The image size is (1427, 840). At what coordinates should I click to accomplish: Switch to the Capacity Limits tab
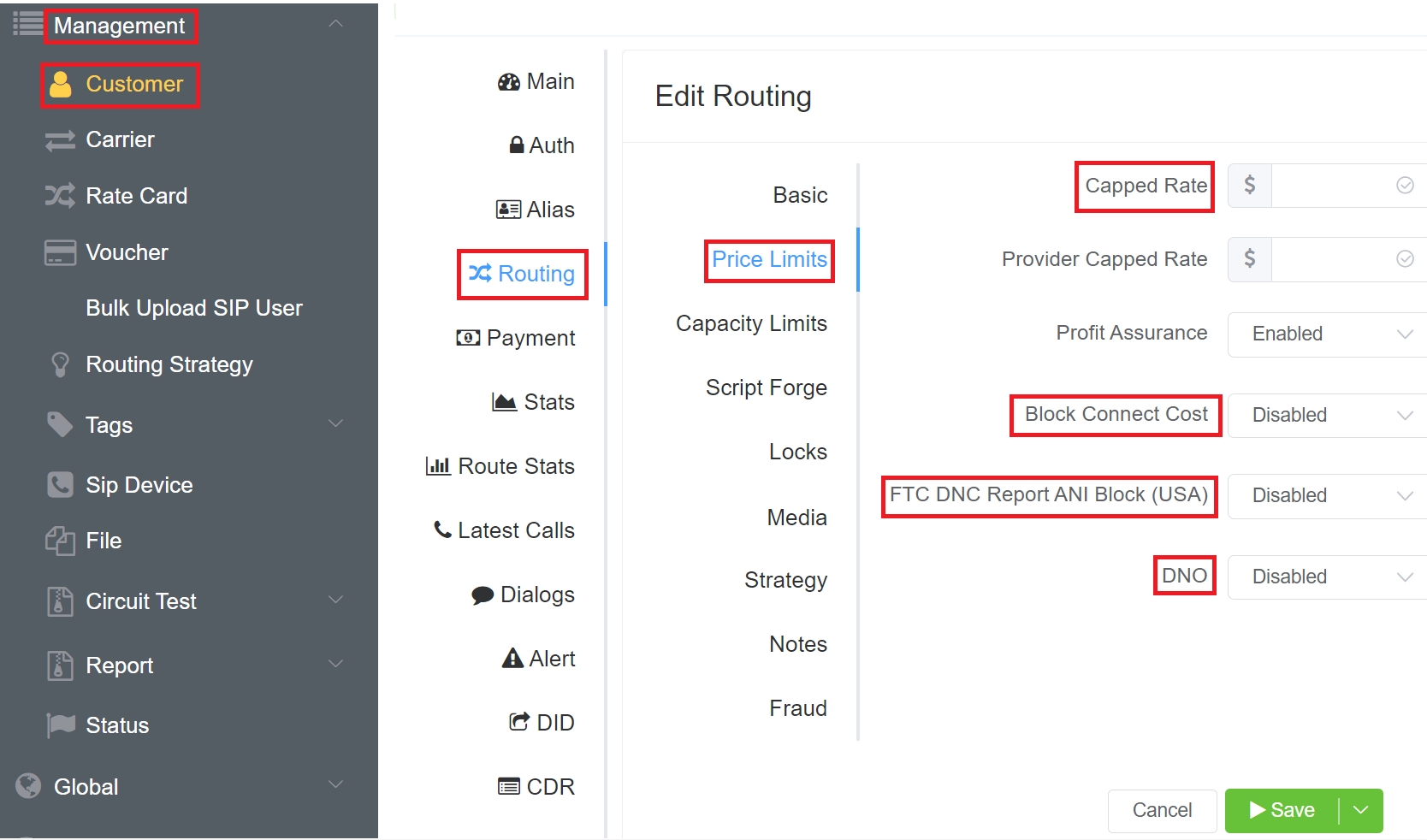pos(751,323)
